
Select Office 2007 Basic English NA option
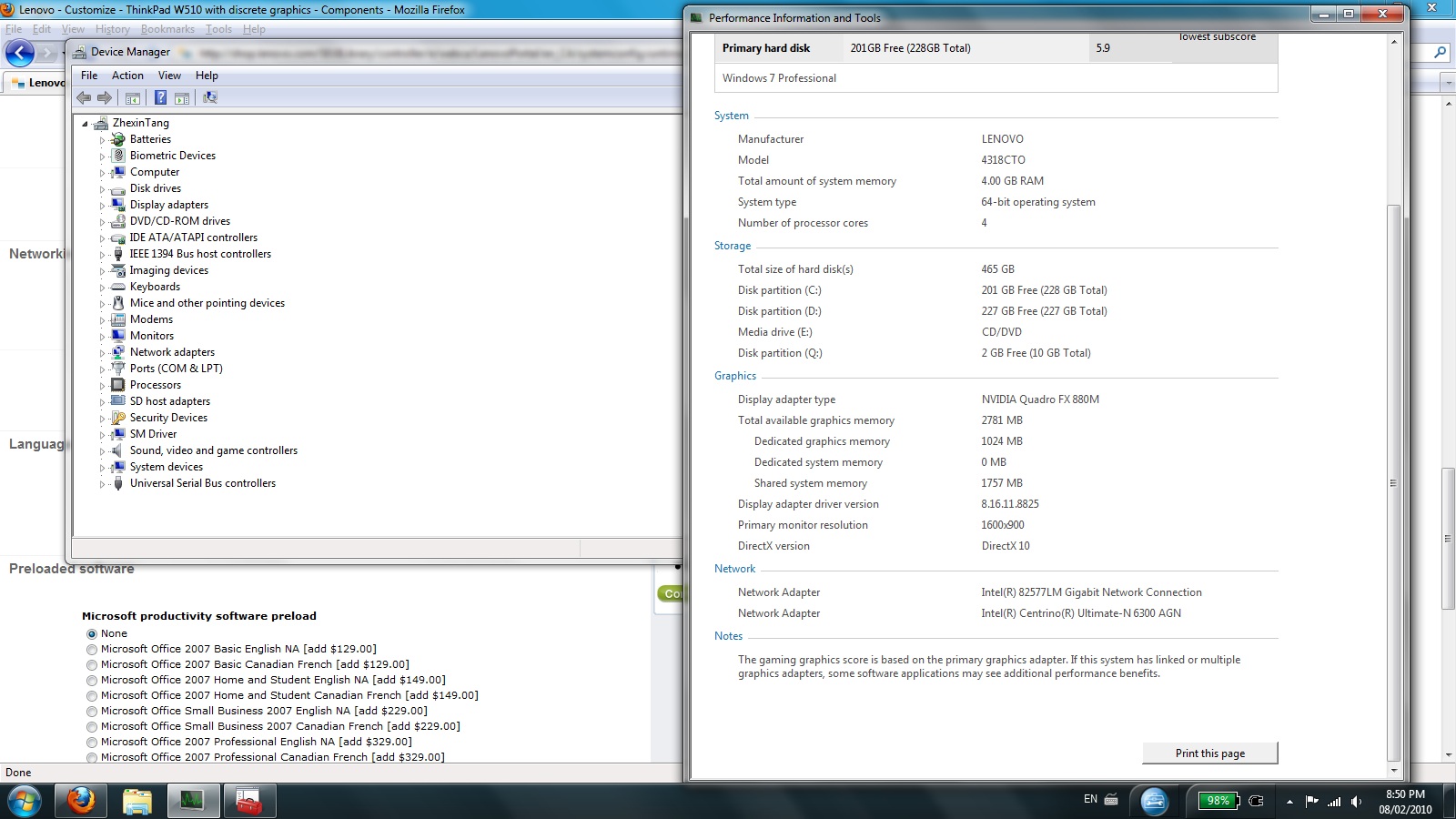pyautogui.click(x=92, y=650)
